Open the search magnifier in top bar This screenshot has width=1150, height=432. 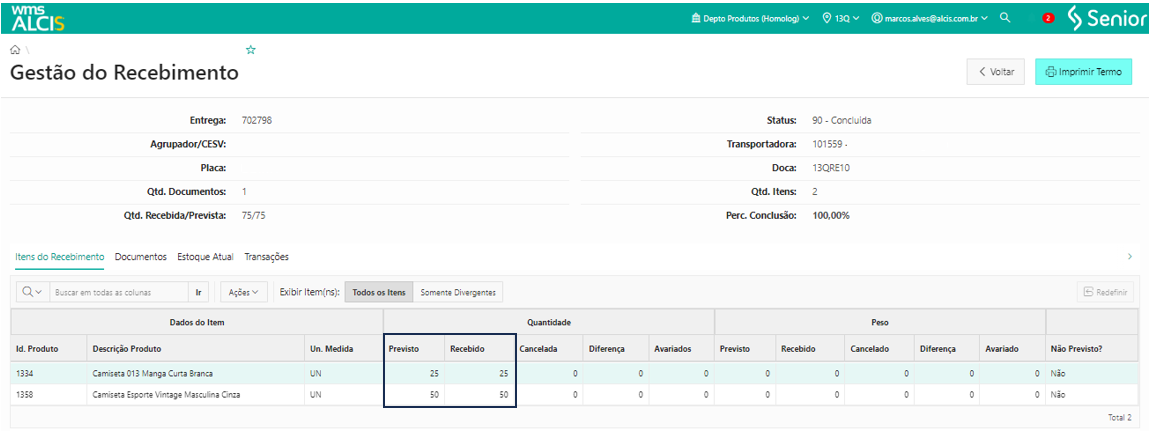[1005, 18]
